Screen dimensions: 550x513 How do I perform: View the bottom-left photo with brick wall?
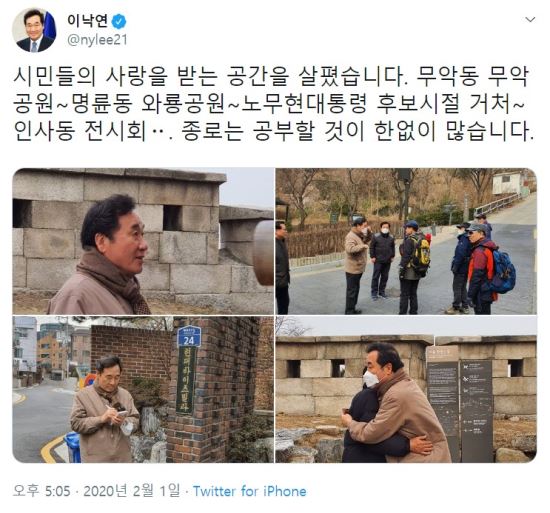click(143, 390)
